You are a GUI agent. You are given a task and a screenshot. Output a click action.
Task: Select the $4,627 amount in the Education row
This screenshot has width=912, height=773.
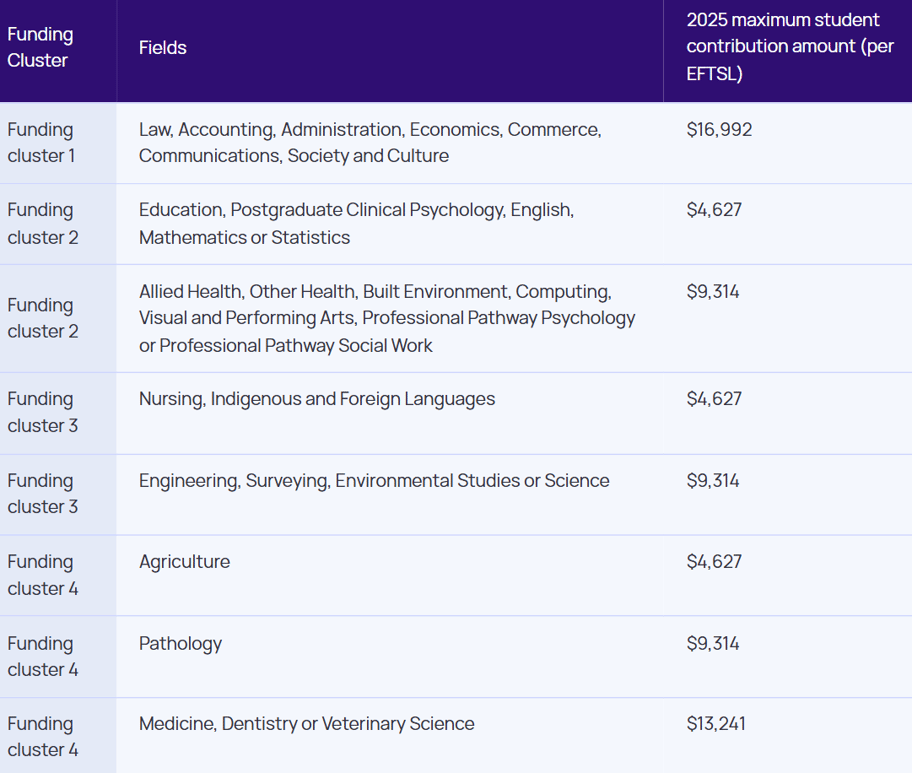click(x=714, y=211)
